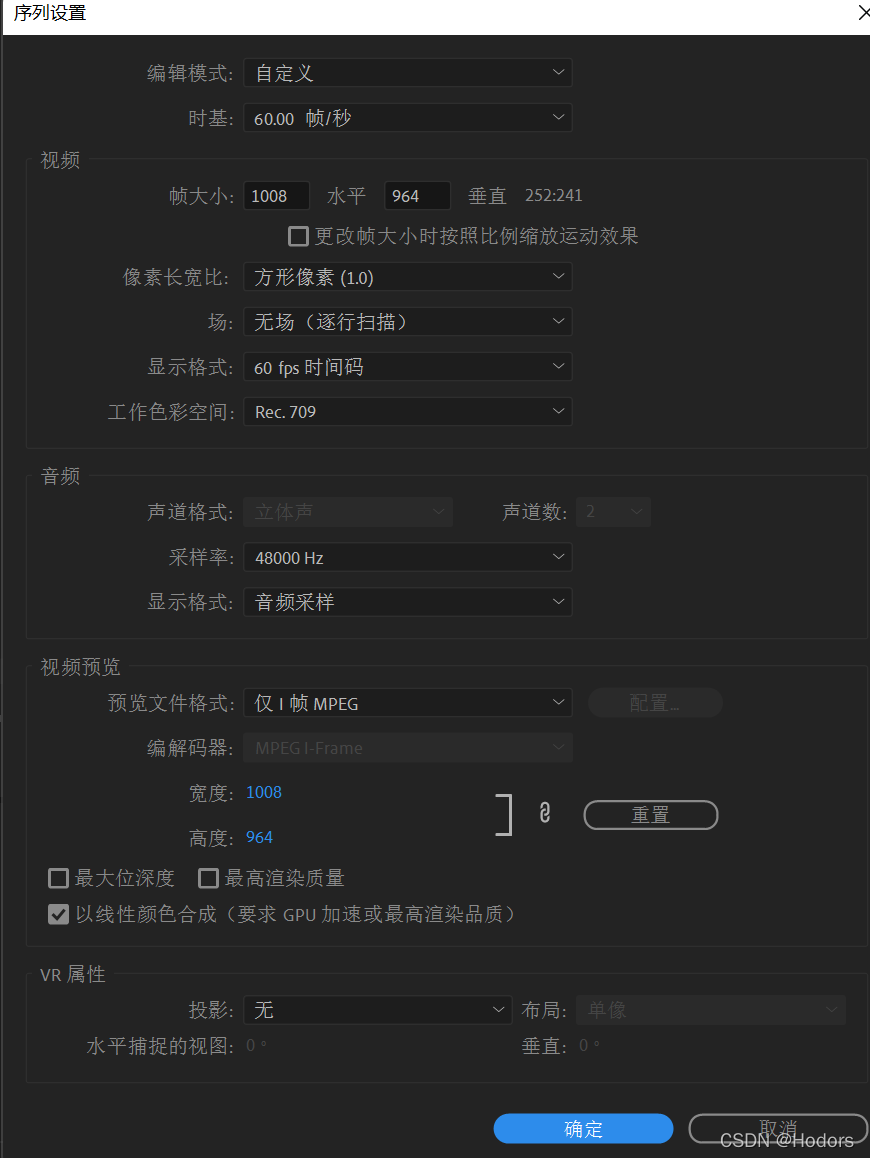Expand the timebase 60.00 frames dropdown
The width and height of the screenshot is (870, 1158).
(408, 118)
